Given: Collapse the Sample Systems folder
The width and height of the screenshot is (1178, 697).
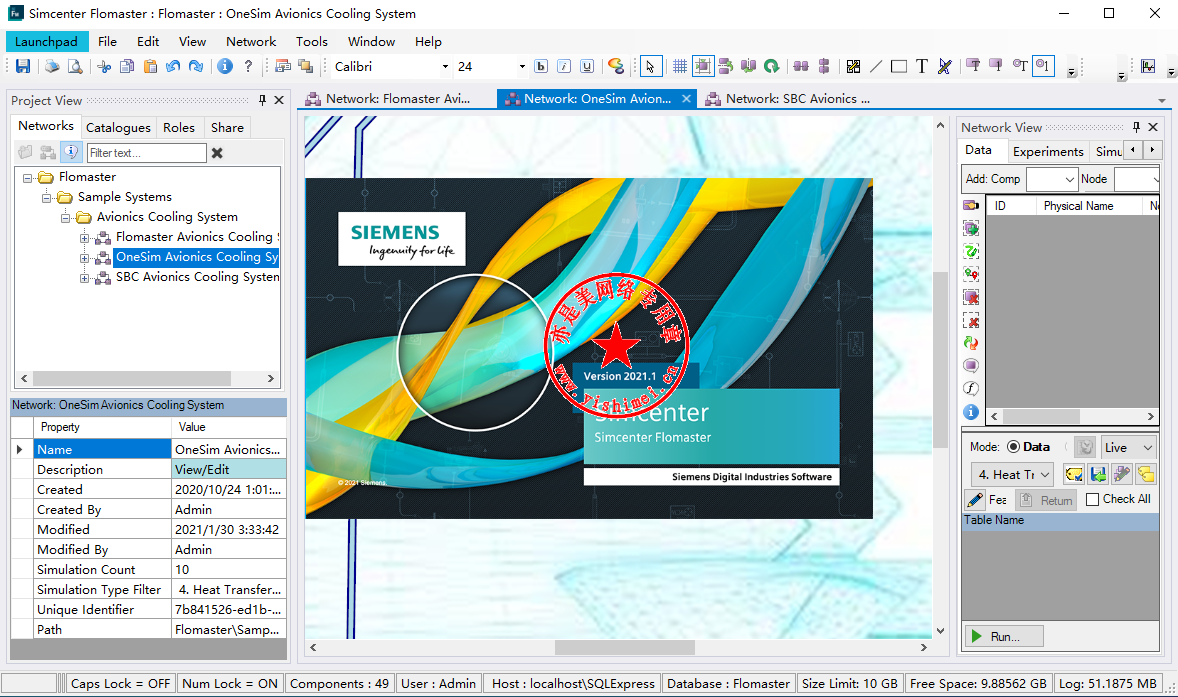Looking at the screenshot, I should click(47, 198).
